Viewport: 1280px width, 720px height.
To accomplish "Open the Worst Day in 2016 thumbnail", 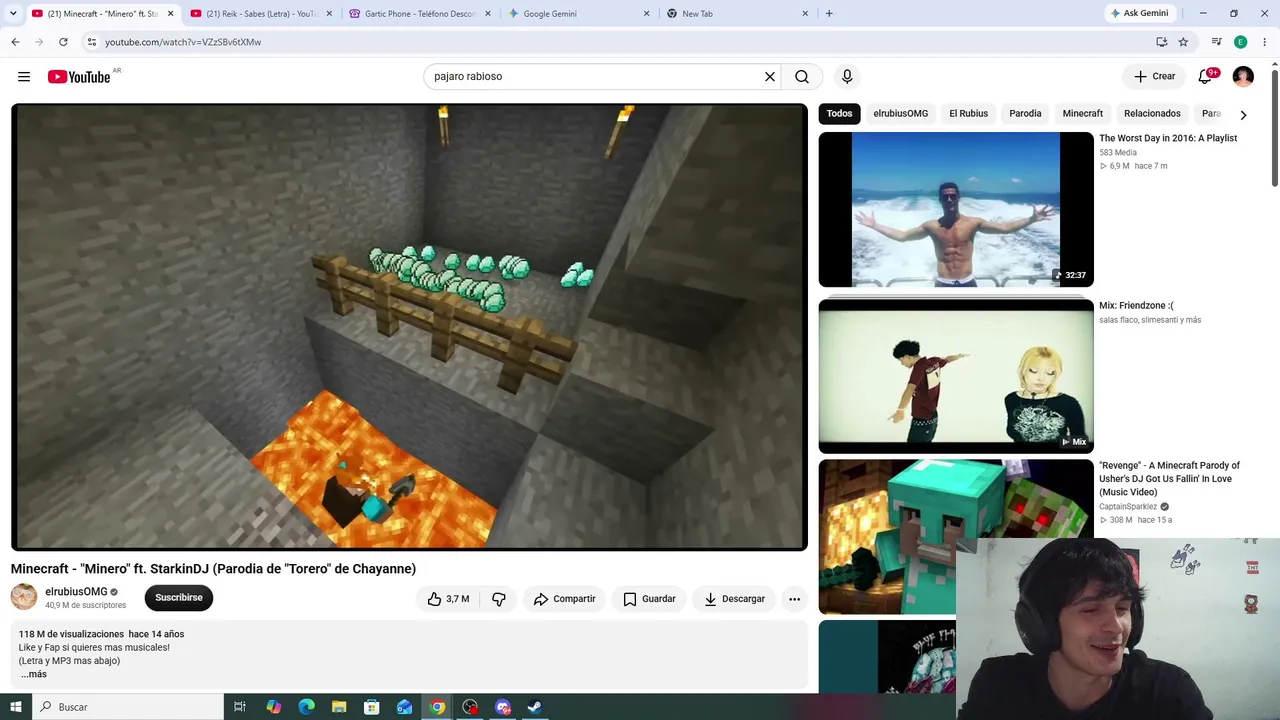I will click(956, 210).
